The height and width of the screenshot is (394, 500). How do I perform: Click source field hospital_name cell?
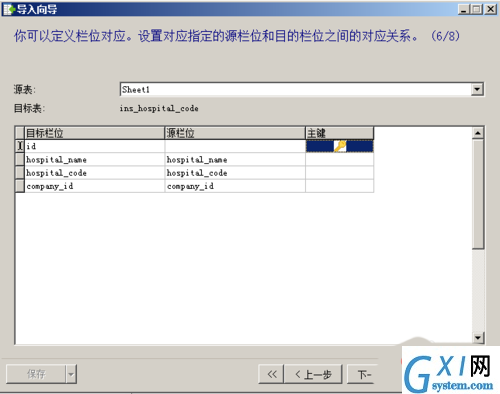click(x=235, y=159)
